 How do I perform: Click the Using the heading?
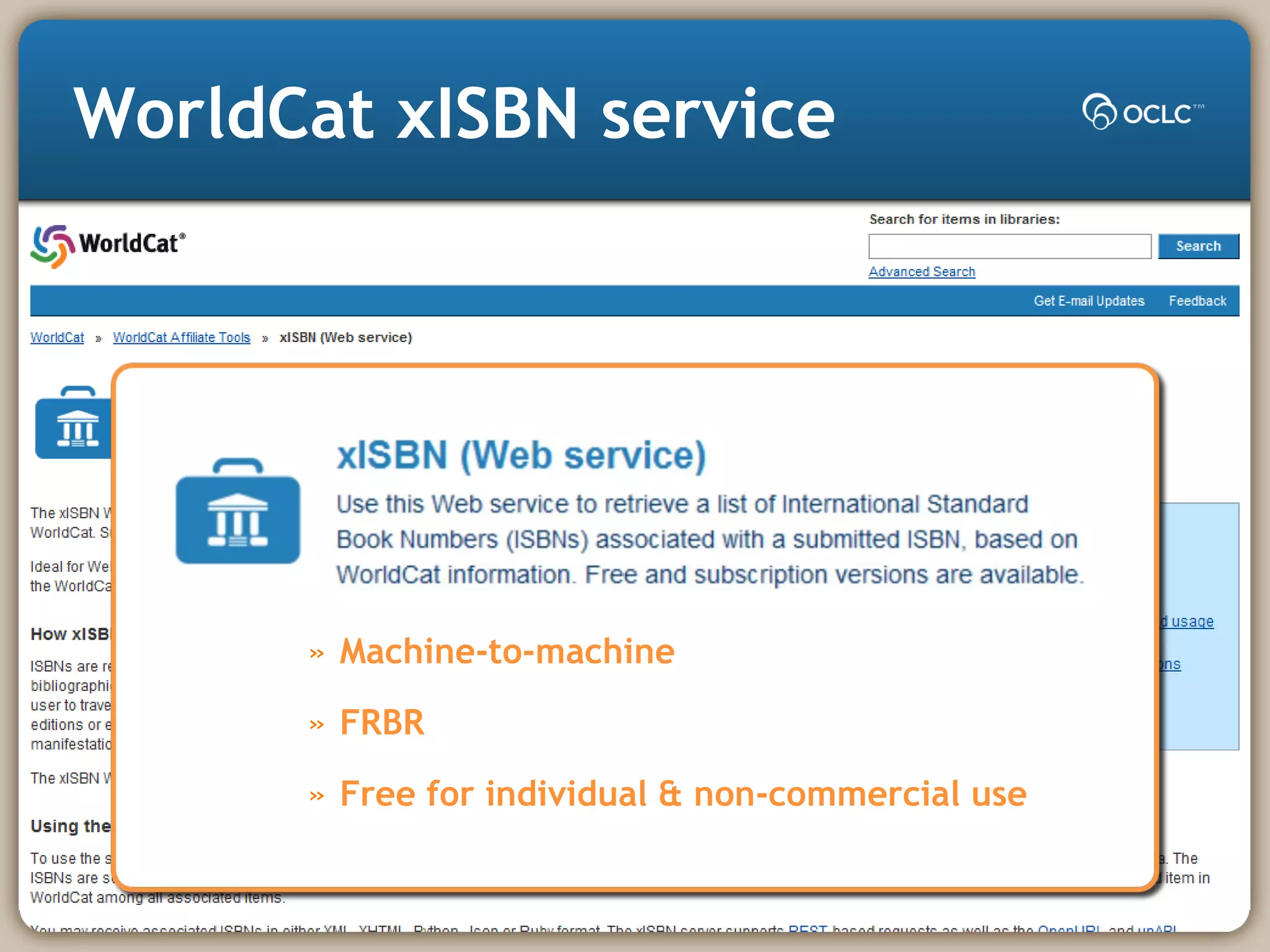point(71,826)
